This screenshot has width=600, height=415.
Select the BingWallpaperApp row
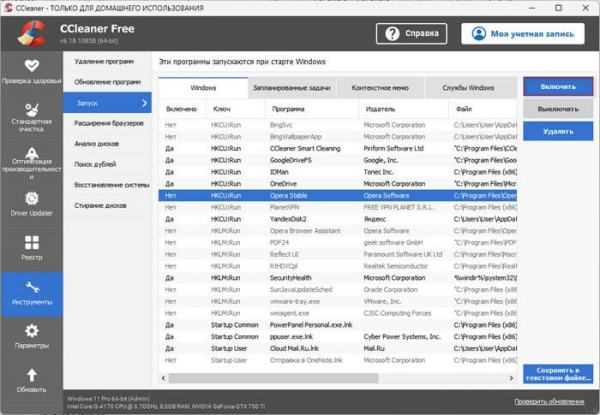pos(338,137)
